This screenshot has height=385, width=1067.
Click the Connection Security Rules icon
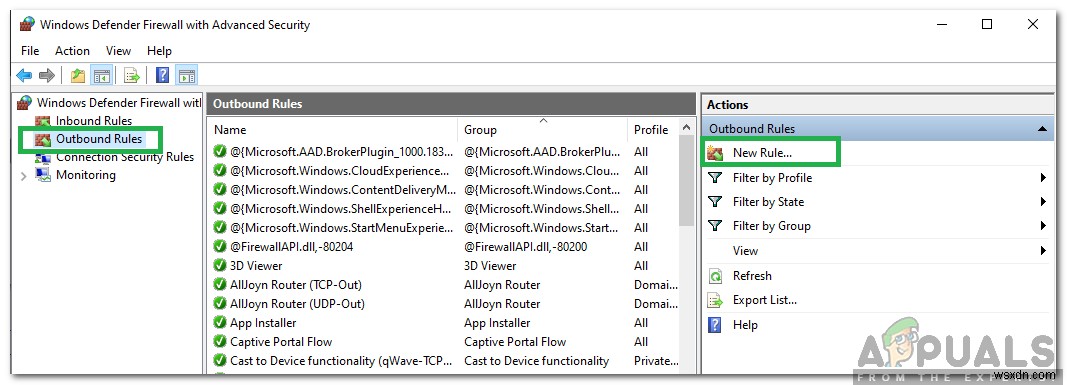pyautogui.click(x=44, y=157)
